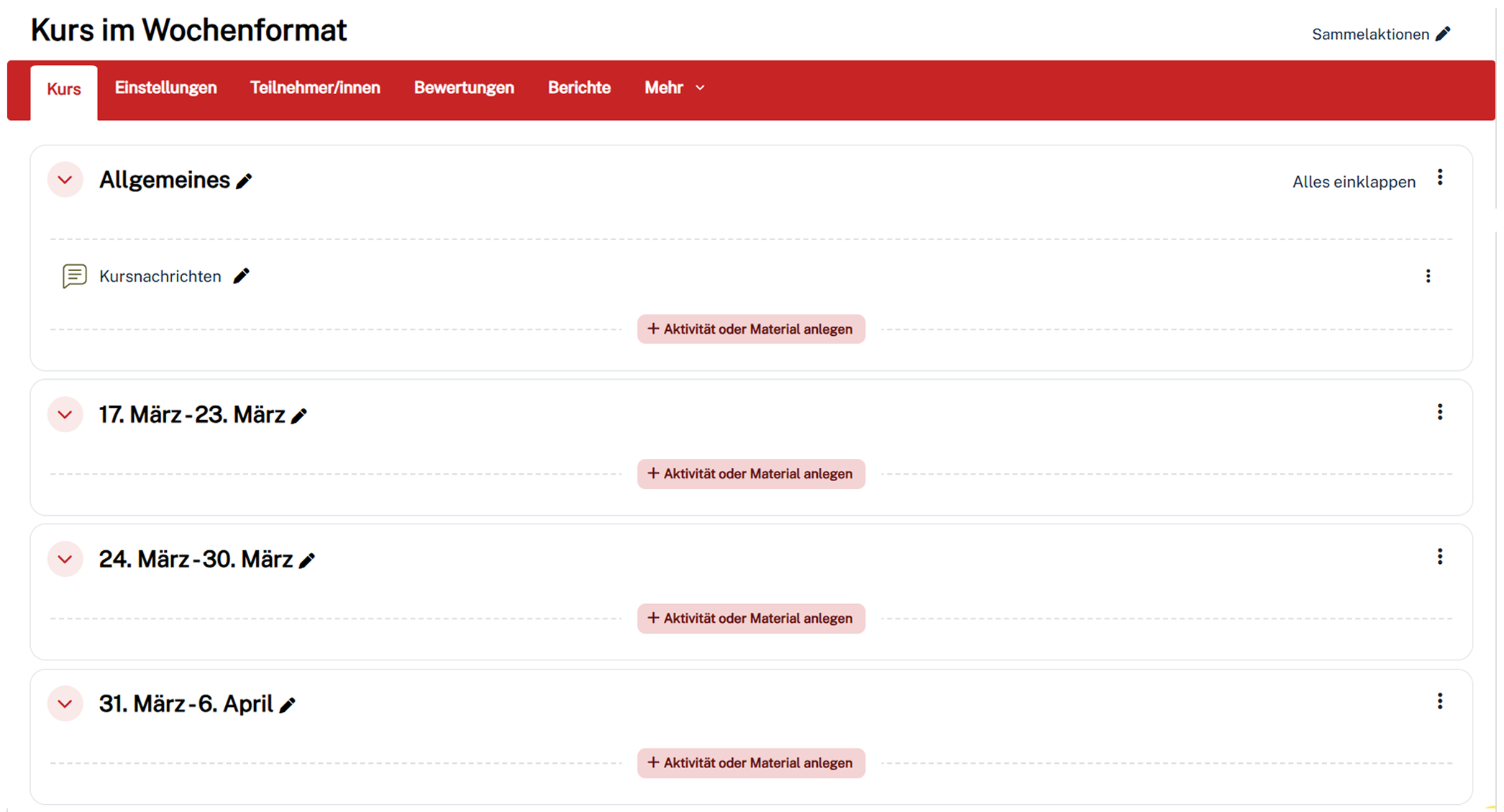Collapse the 31. März-6. April section

(x=65, y=703)
